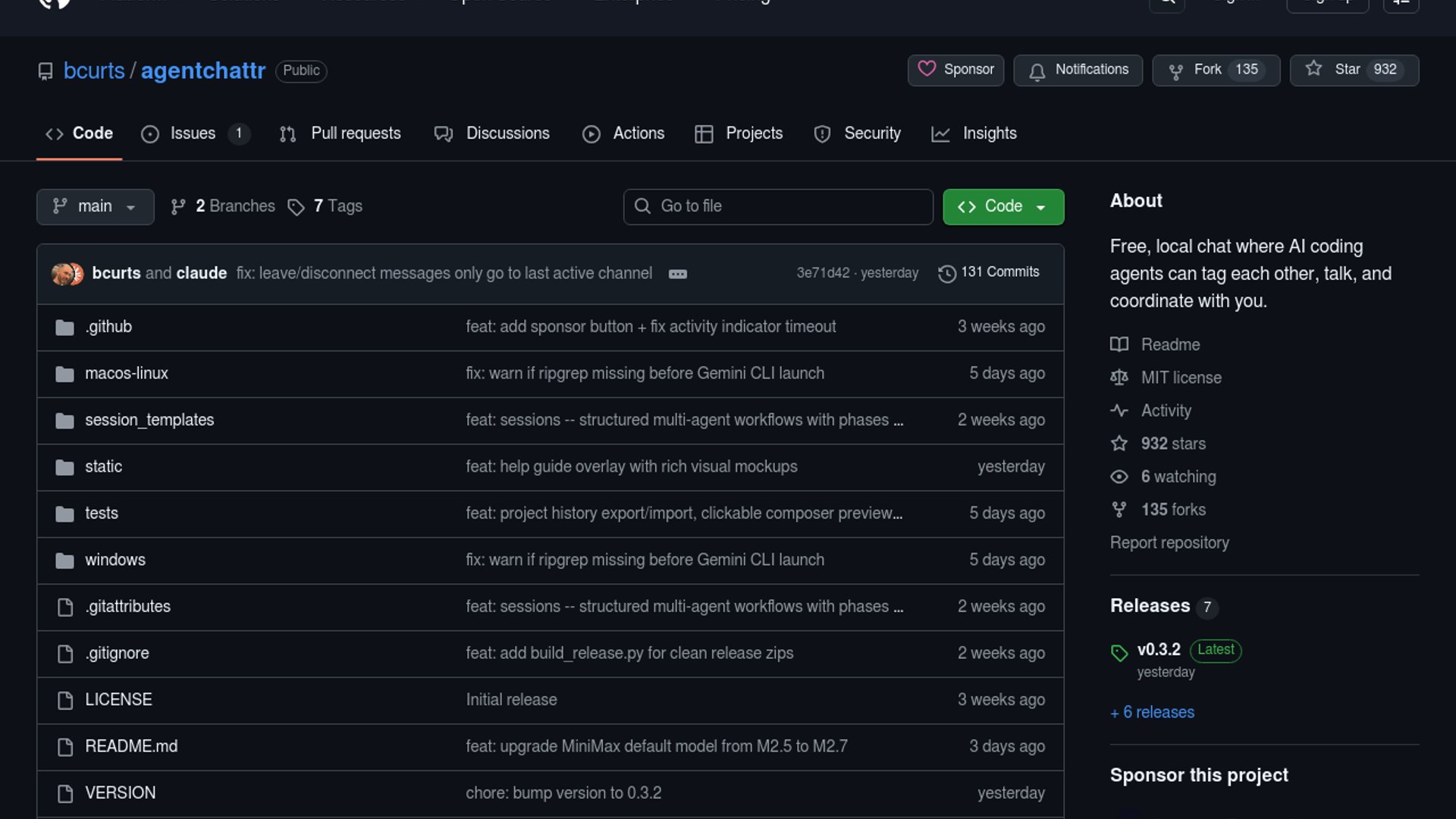Viewport: 1456px width, 819px height.
Task: Open the Readme book icon link
Action: coord(1119,344)
